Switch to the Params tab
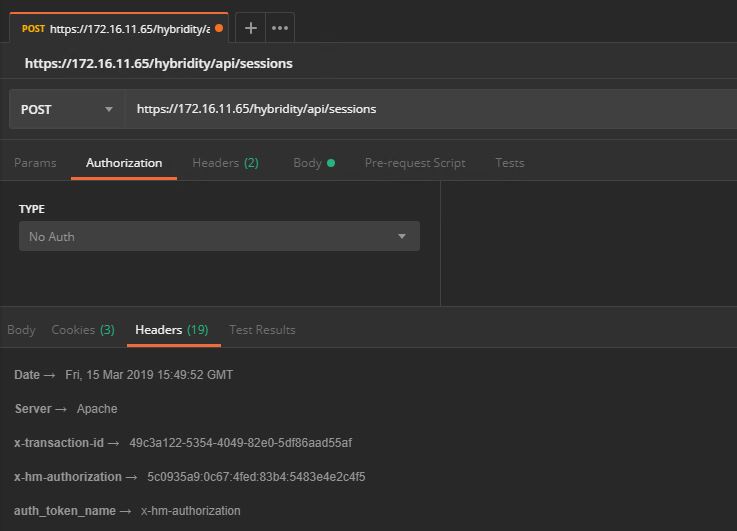Viewport: 737px width, 531px height. [35, 163]
